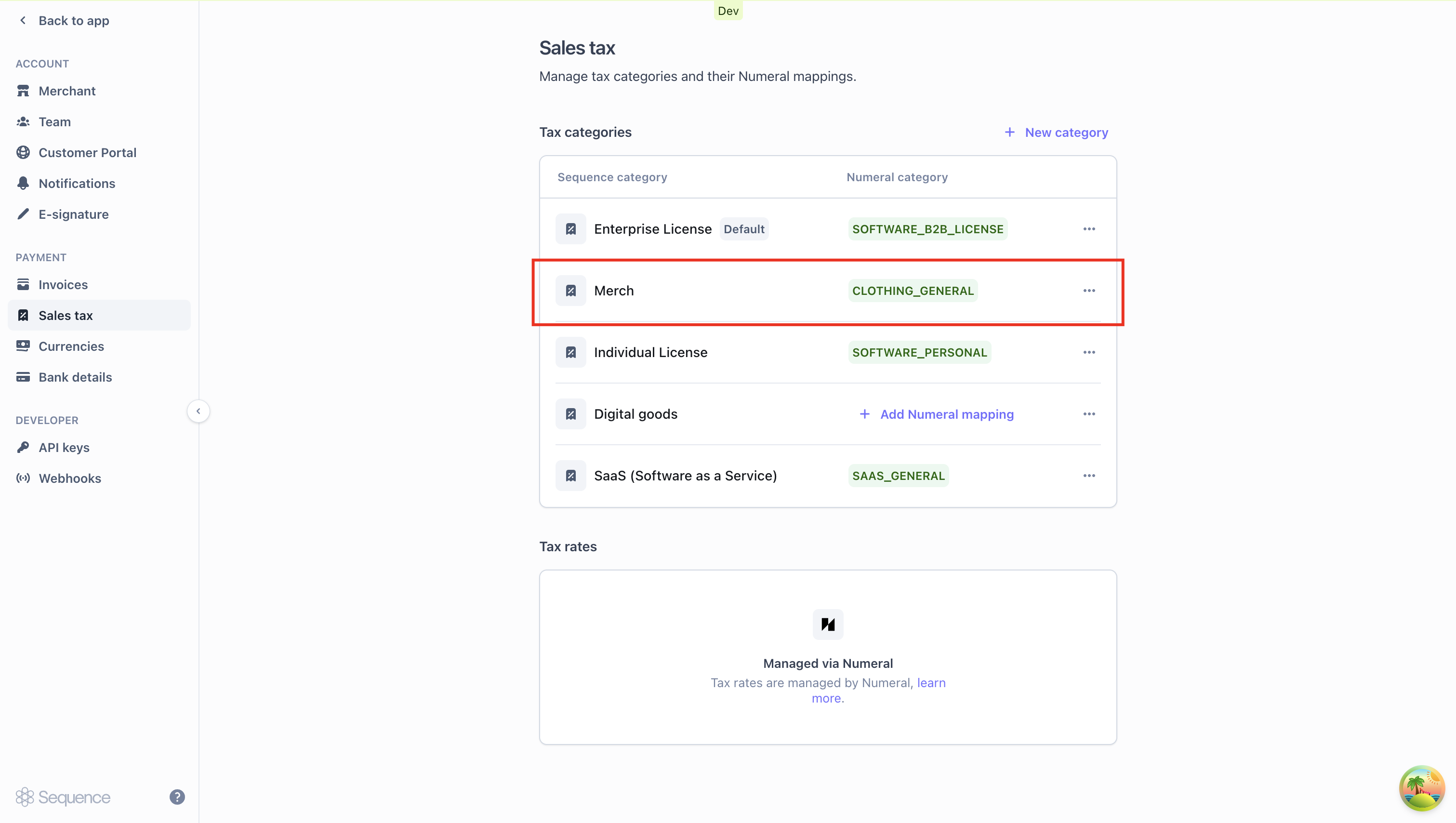
Task: Click the Enterprise License category icon
Action: (571, 229)
